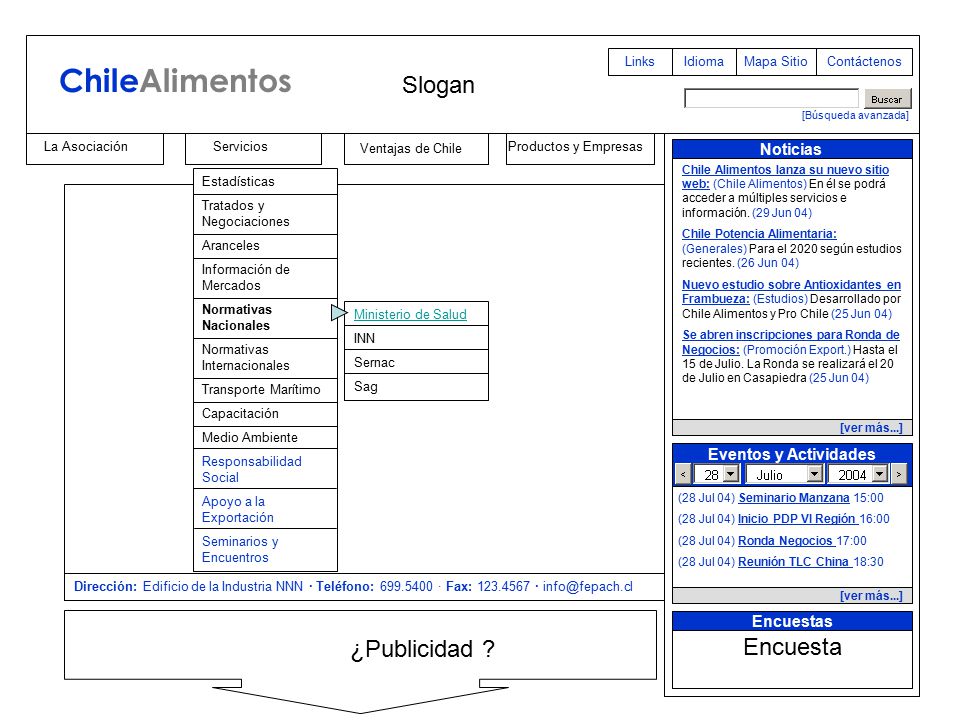The height and width of the screenshot is (720, 960).
Task: Select the Ventajas de Chile tab
Action: [x=416, y=149]
